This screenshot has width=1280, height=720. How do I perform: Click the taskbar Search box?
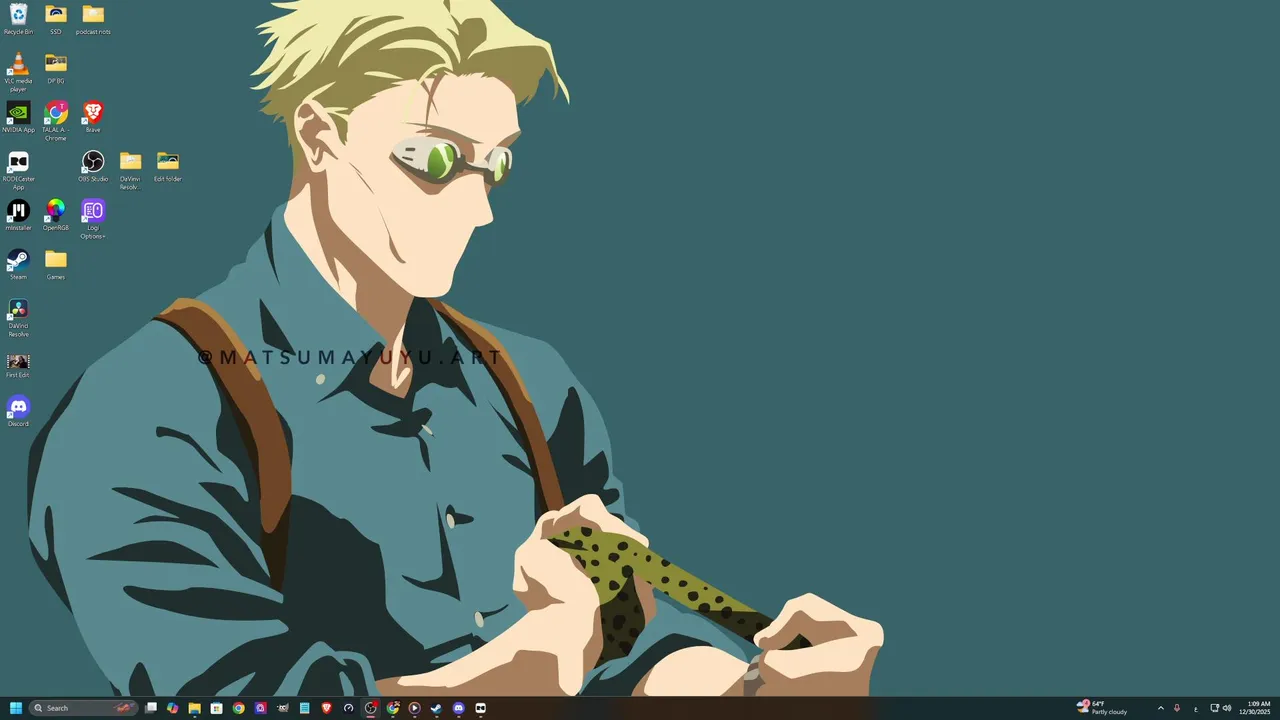pos(83,708)
